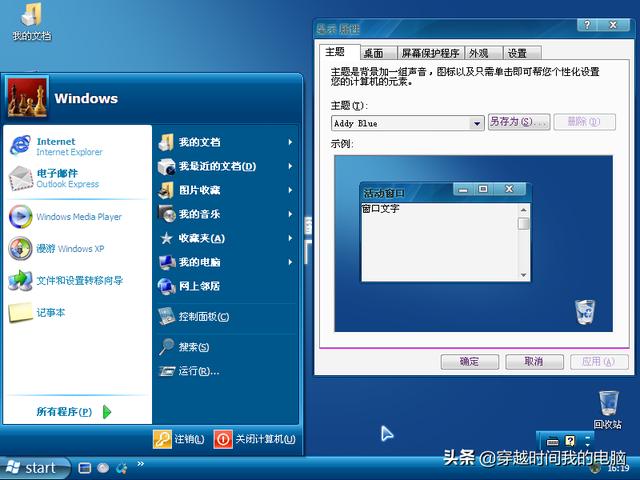The image size is (640, 480).
Task: Click scroll down arrow in preview window
Action: click(523, 275)
